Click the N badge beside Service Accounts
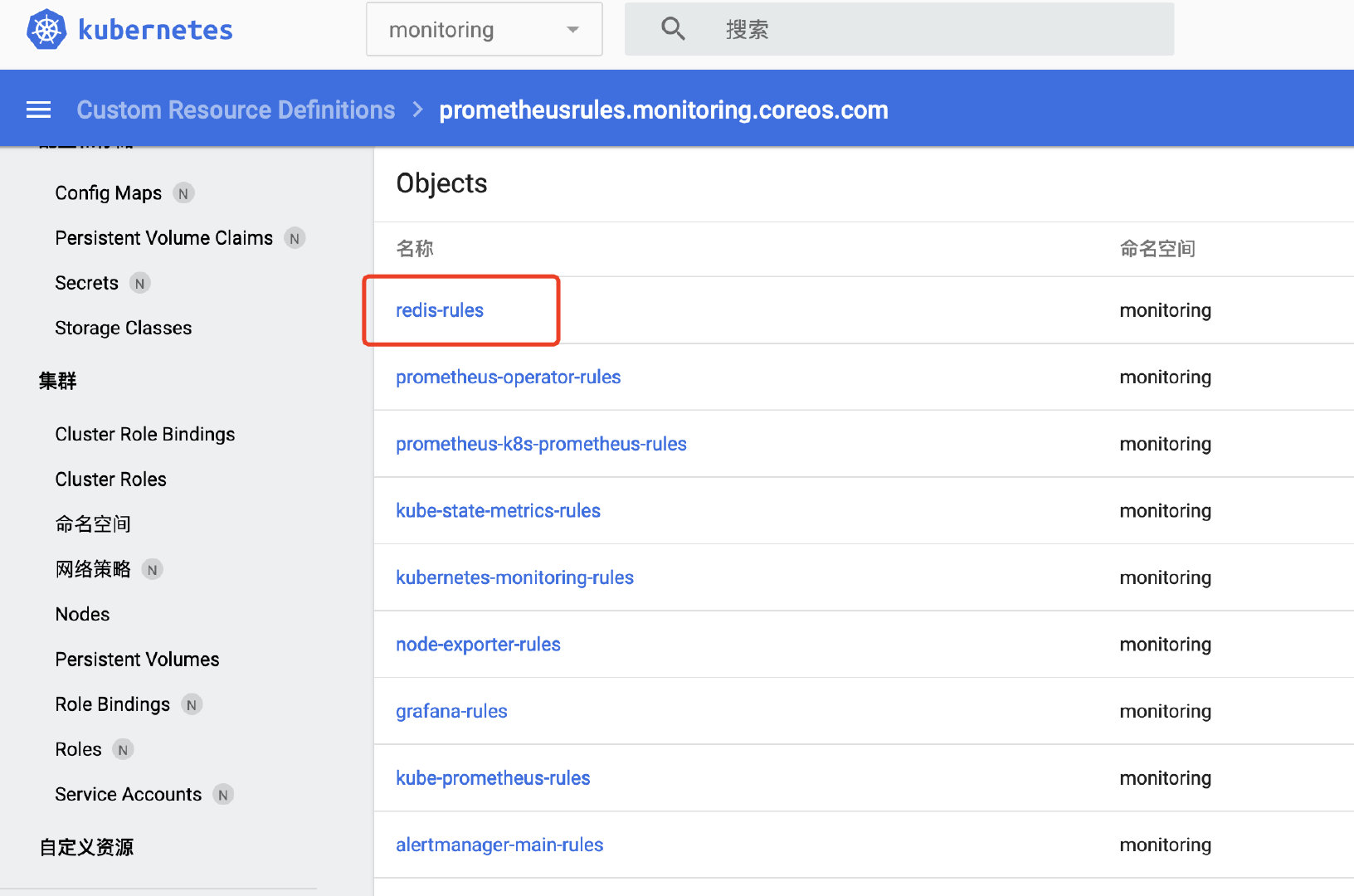 pyautogui.click(x=222, y=794)
